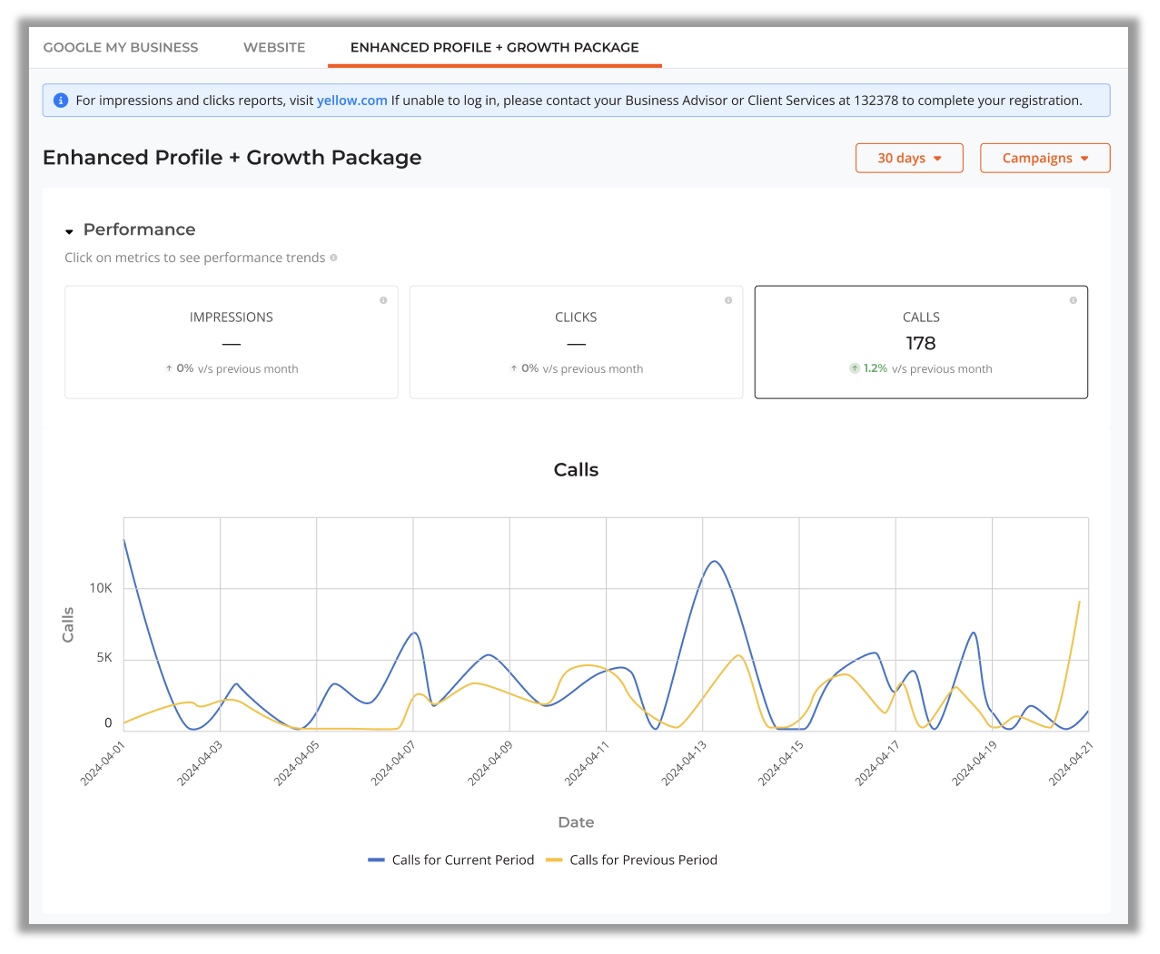Click the 2024-04-13 peak on chart

[714, 562]
